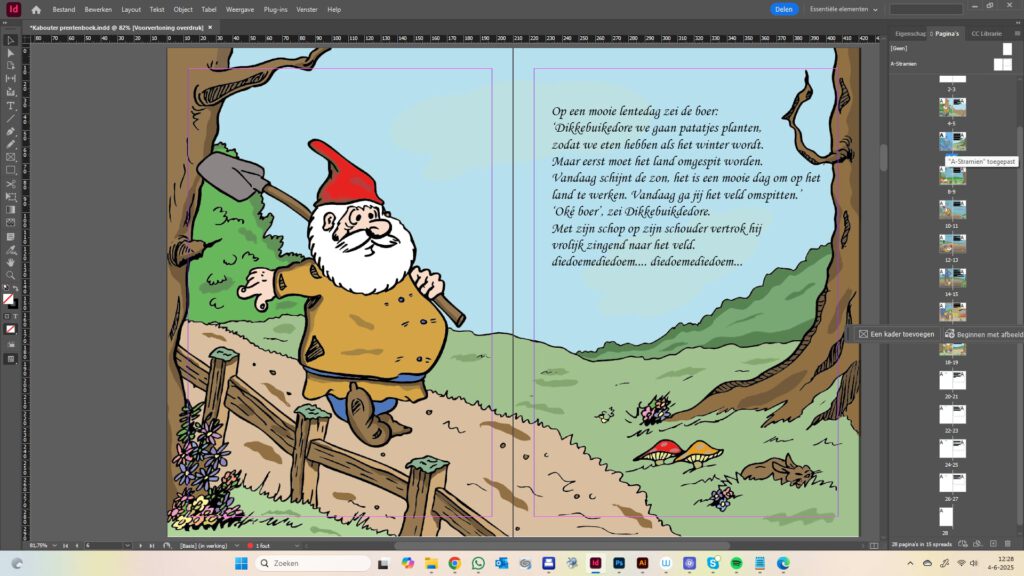
Task: Jump to the last spread
Action: tap(152, 546)
